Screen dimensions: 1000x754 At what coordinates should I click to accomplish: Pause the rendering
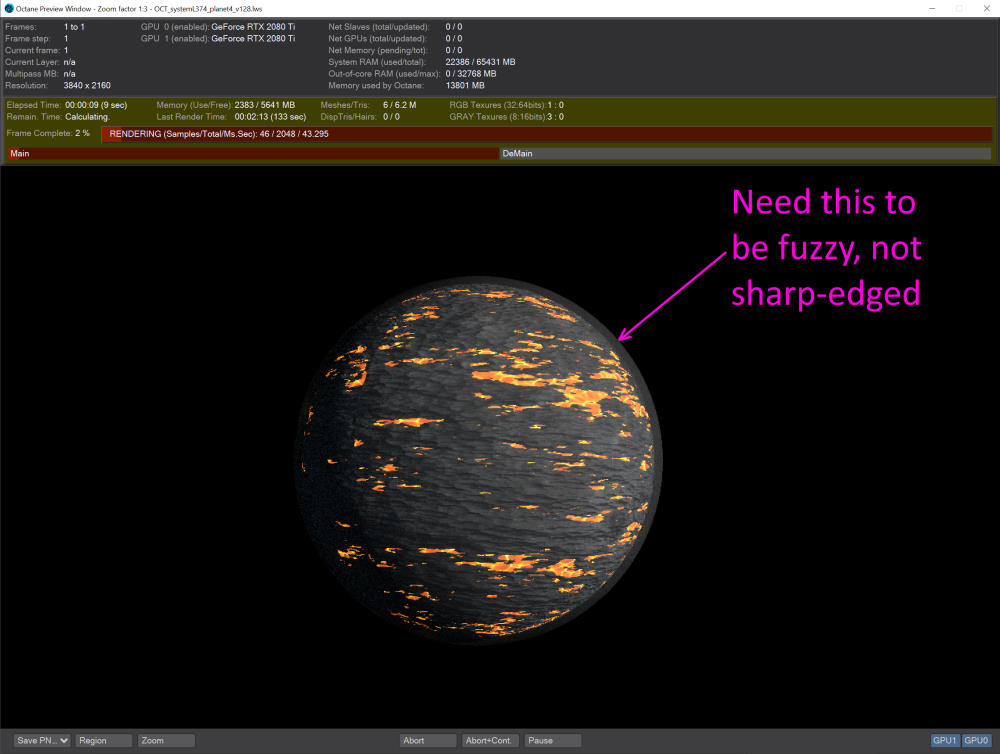552,741
